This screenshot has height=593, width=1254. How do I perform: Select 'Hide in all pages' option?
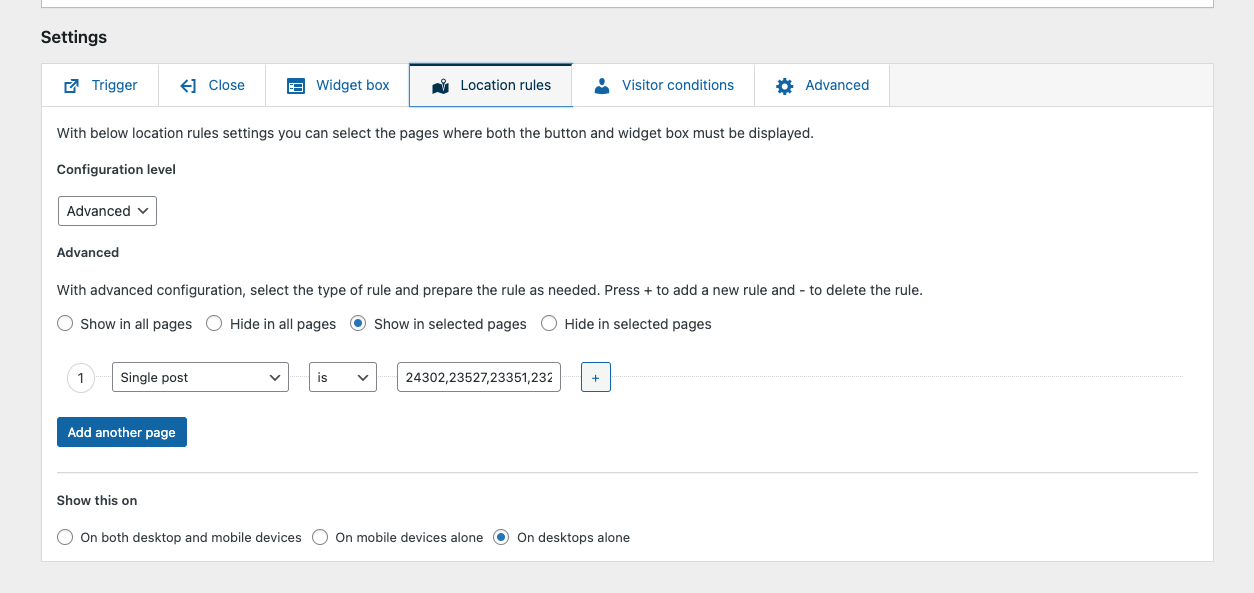pos(214,324)
